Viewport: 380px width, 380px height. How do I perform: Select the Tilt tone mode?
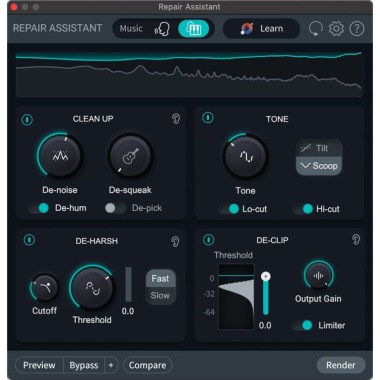pyautogui.click(x=319, y=148)
